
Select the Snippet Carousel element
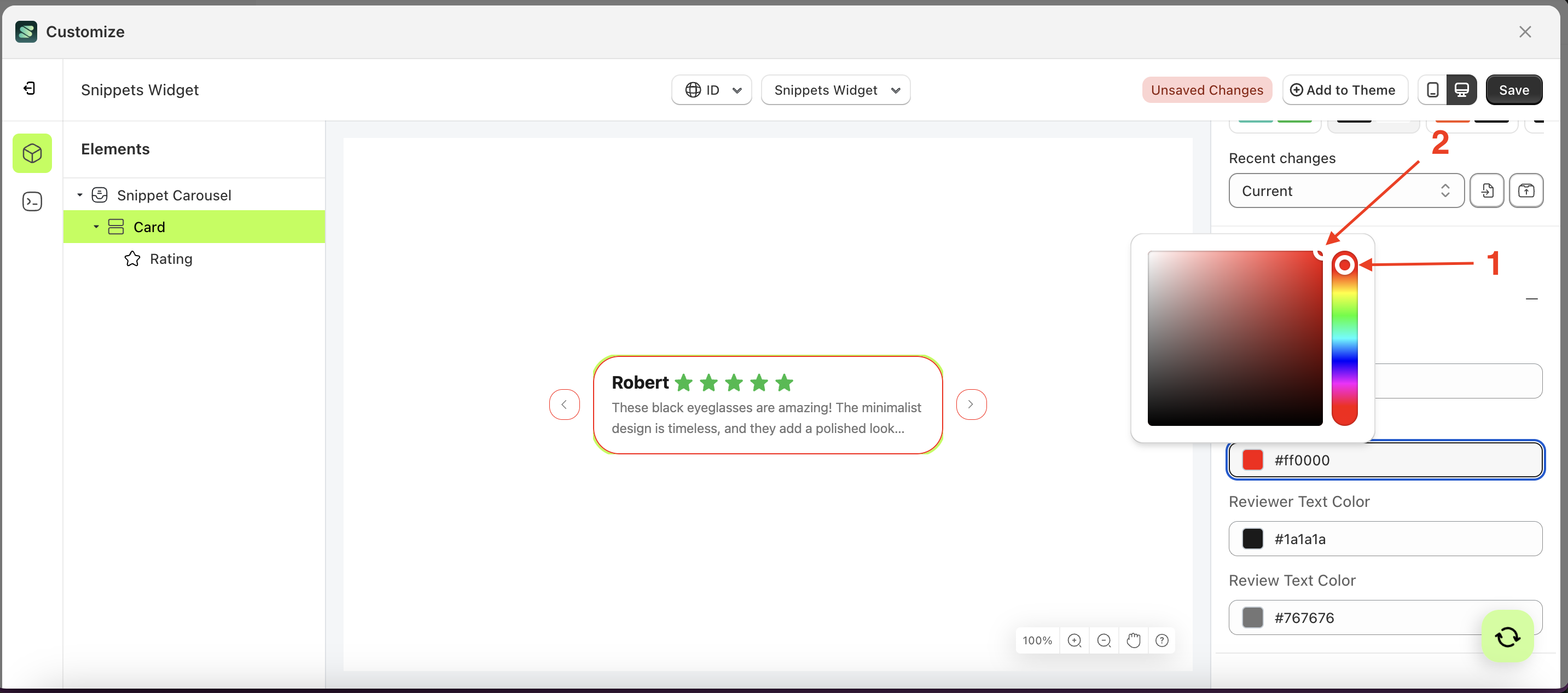175,195
